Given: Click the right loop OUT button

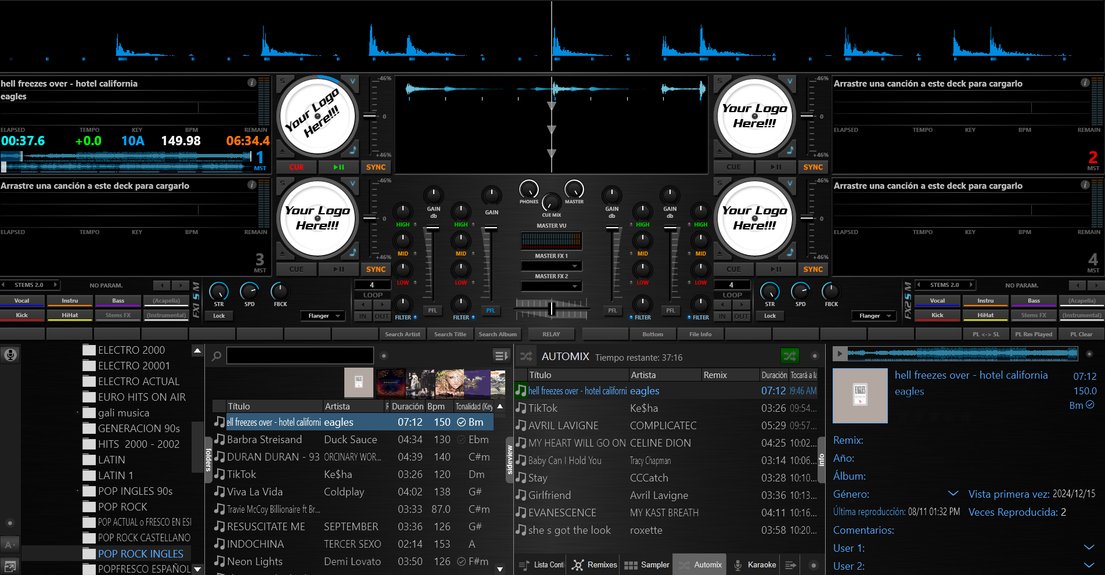Looking at the screenshot, I should point(743,316).
